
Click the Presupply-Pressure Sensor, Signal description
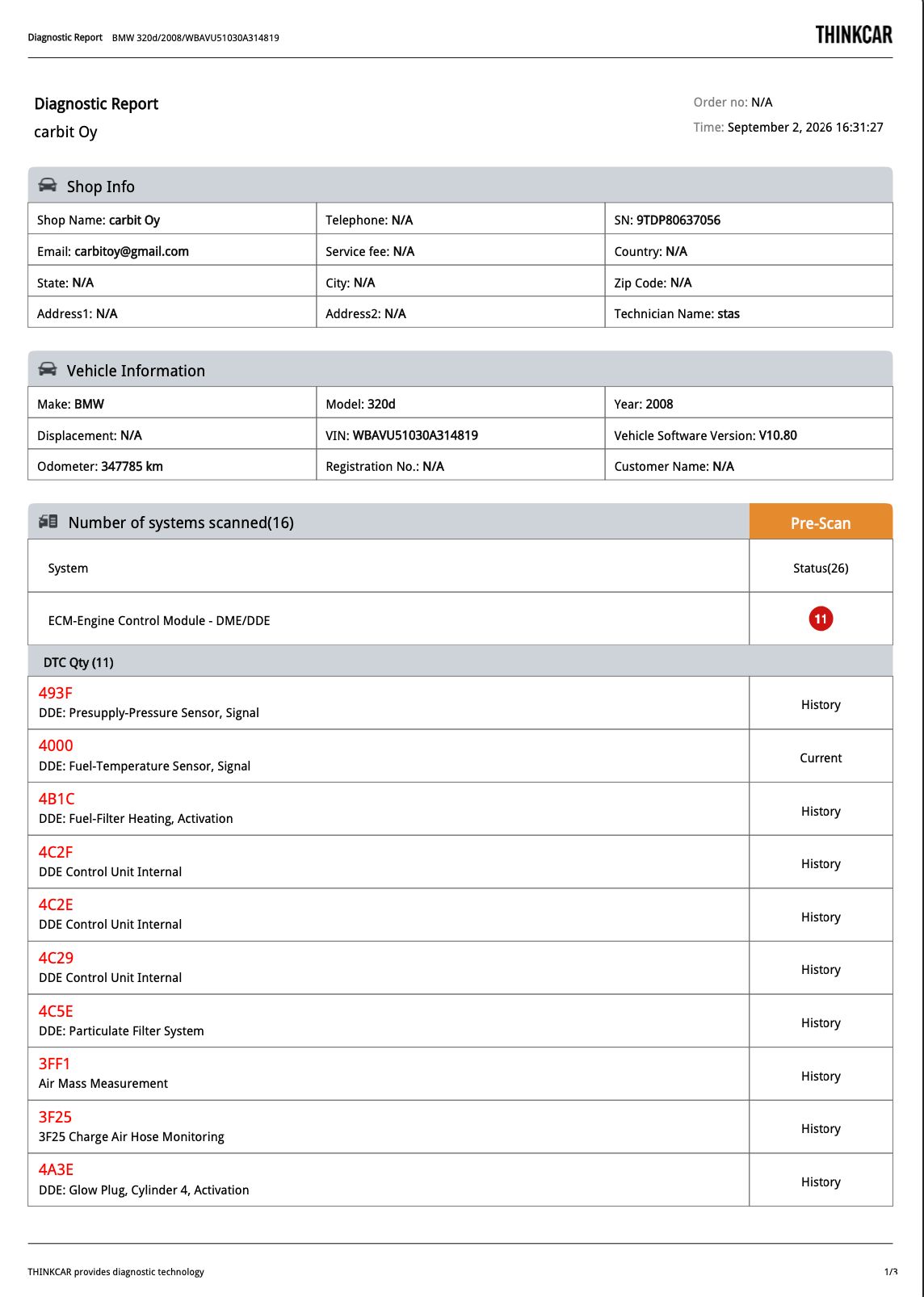(x=149, y=712)
